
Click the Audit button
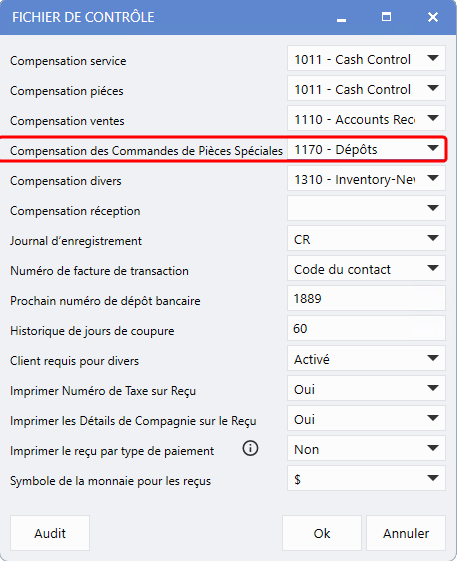tap(50, 533)
